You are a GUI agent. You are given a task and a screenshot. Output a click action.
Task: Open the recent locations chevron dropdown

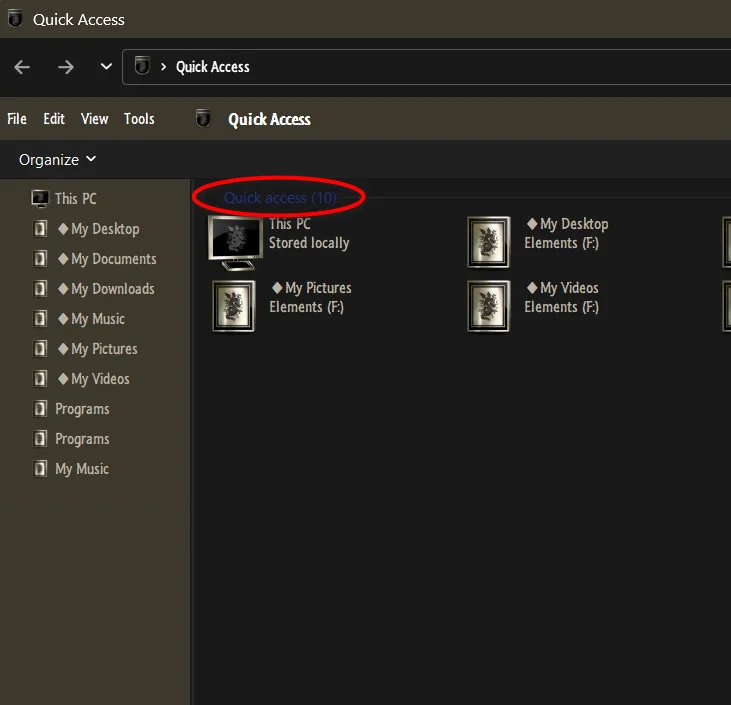coord(106,67)
